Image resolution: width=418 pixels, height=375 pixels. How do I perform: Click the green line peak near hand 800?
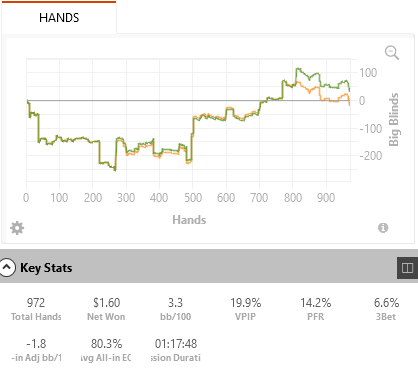point(297,69)
